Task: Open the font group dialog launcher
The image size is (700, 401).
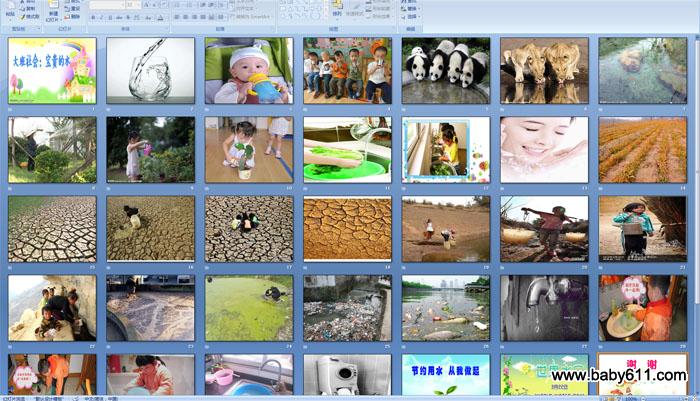Action: pyautogui.click(x=167, y=29)
